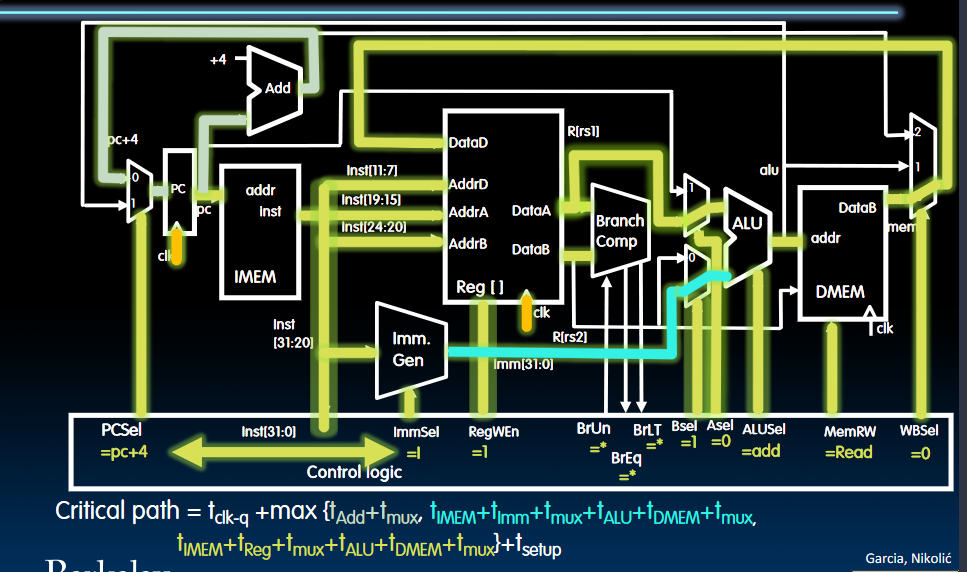Click the Branch Comp block

[x=620, y=231]
